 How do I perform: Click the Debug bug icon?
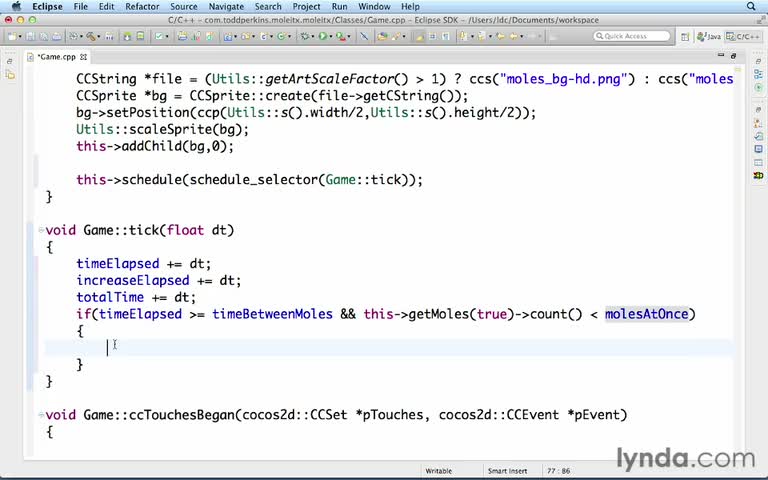click(x=305, y=36)
